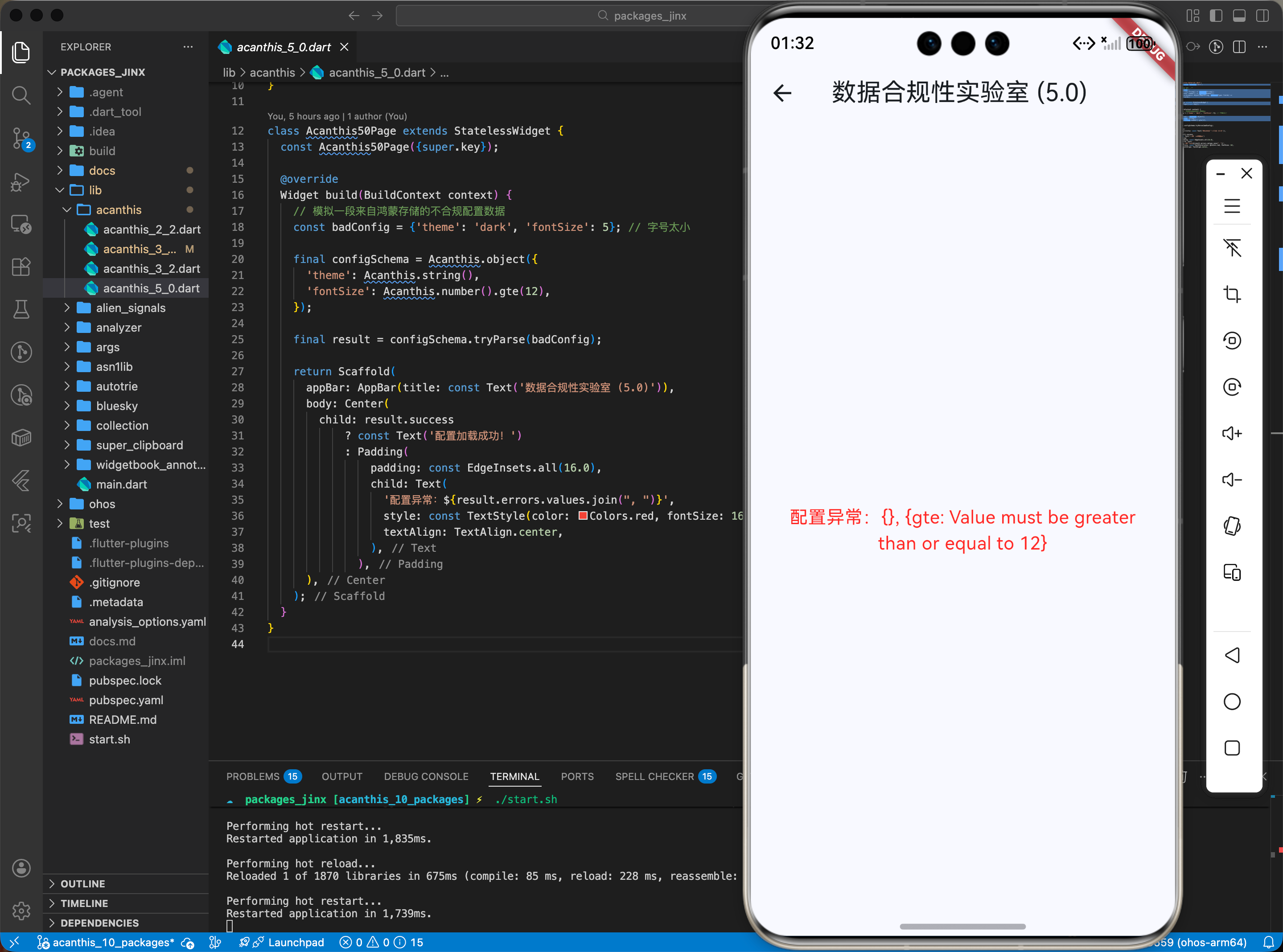Collapse the acanthis folder
Screen dimensions: 1283x952
[x=119, y=210]
